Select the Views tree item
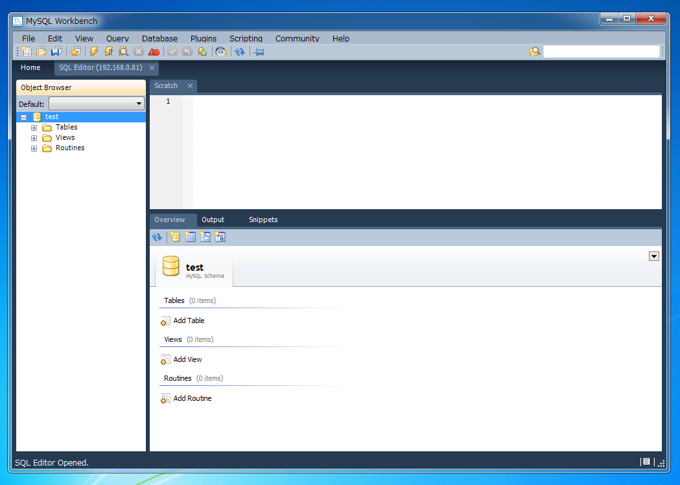This screenshot has height=485, width=680. (65, 138)
